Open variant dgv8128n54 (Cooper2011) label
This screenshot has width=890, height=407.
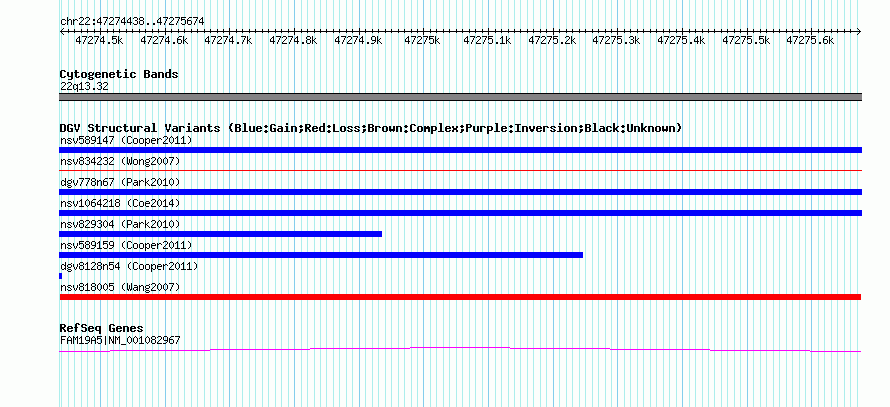point(129,266)
